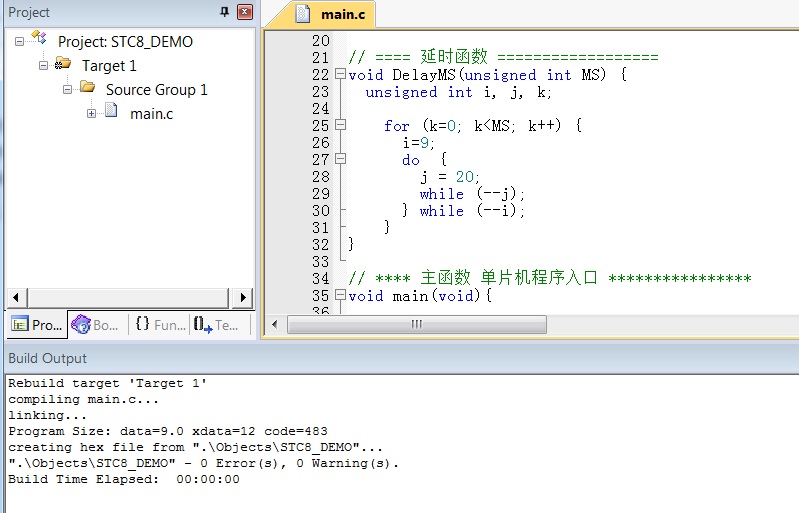Image resolution: width=799 pixels, height=513 pixels.
Task: Select Source Group 1 folder
Action: coord(156,90)
